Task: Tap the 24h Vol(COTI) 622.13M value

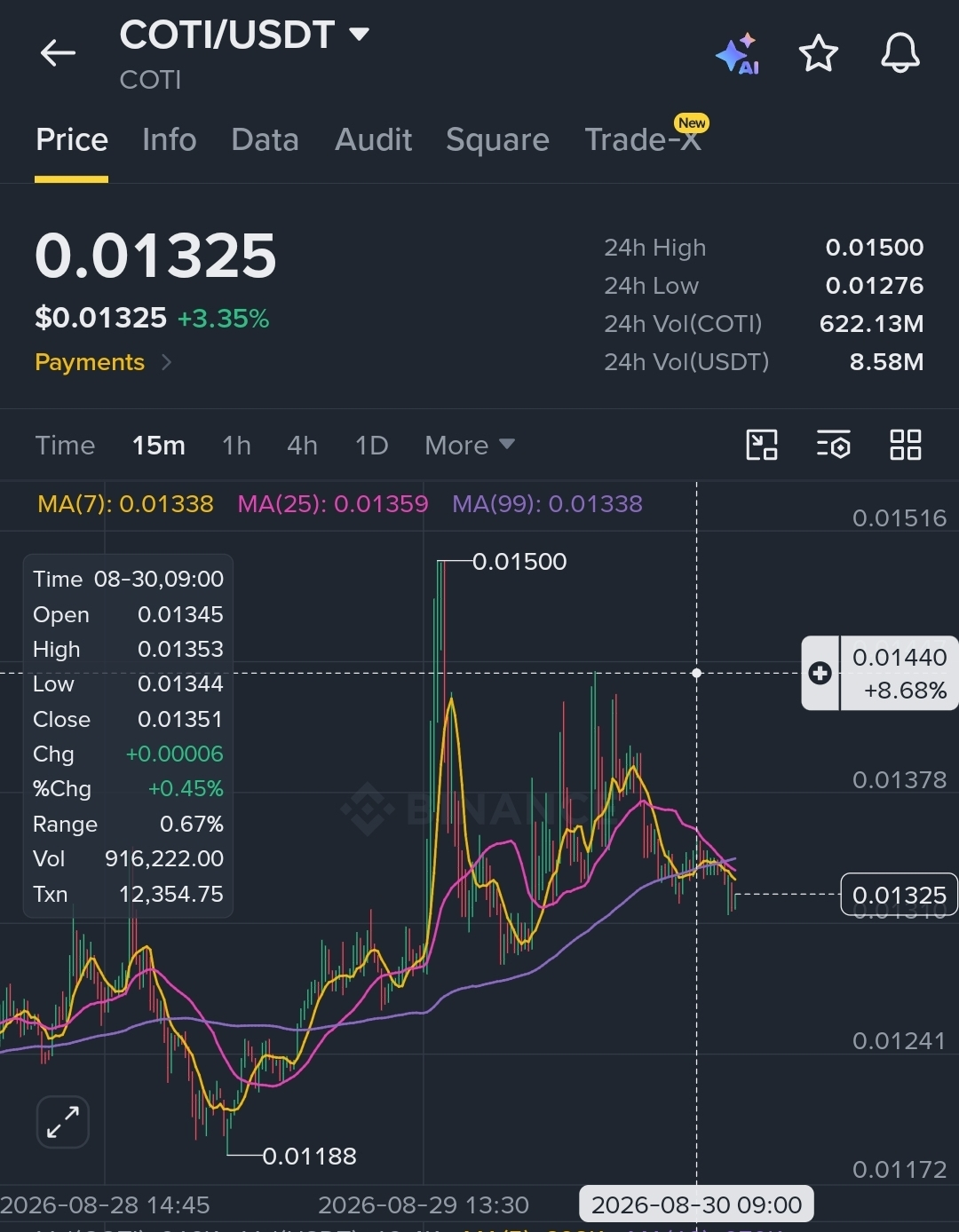Action: 871,324
